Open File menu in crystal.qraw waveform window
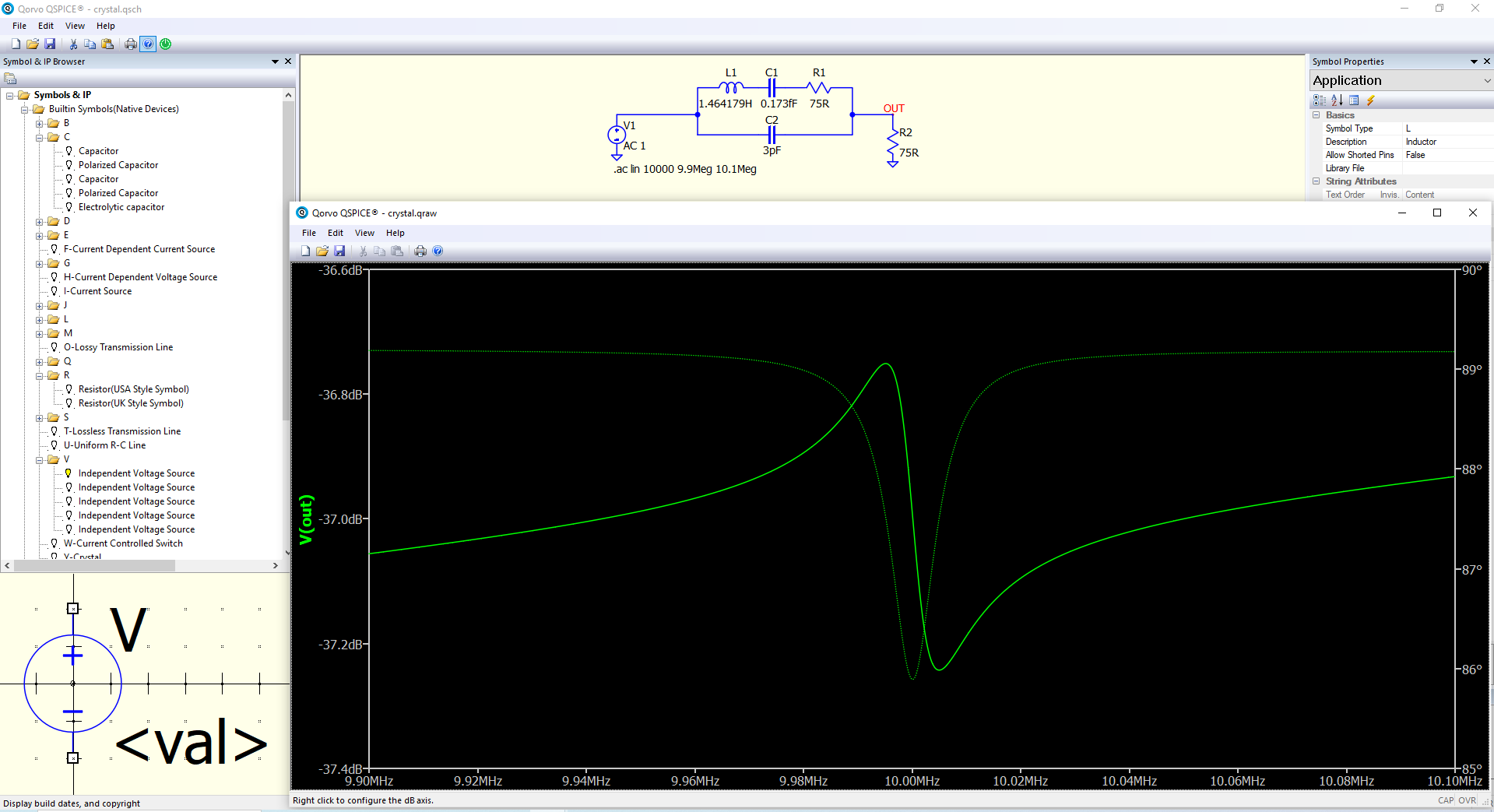The width and height of the screenshot is (1494, 812). pyautogui.click(x=309, y=233)
